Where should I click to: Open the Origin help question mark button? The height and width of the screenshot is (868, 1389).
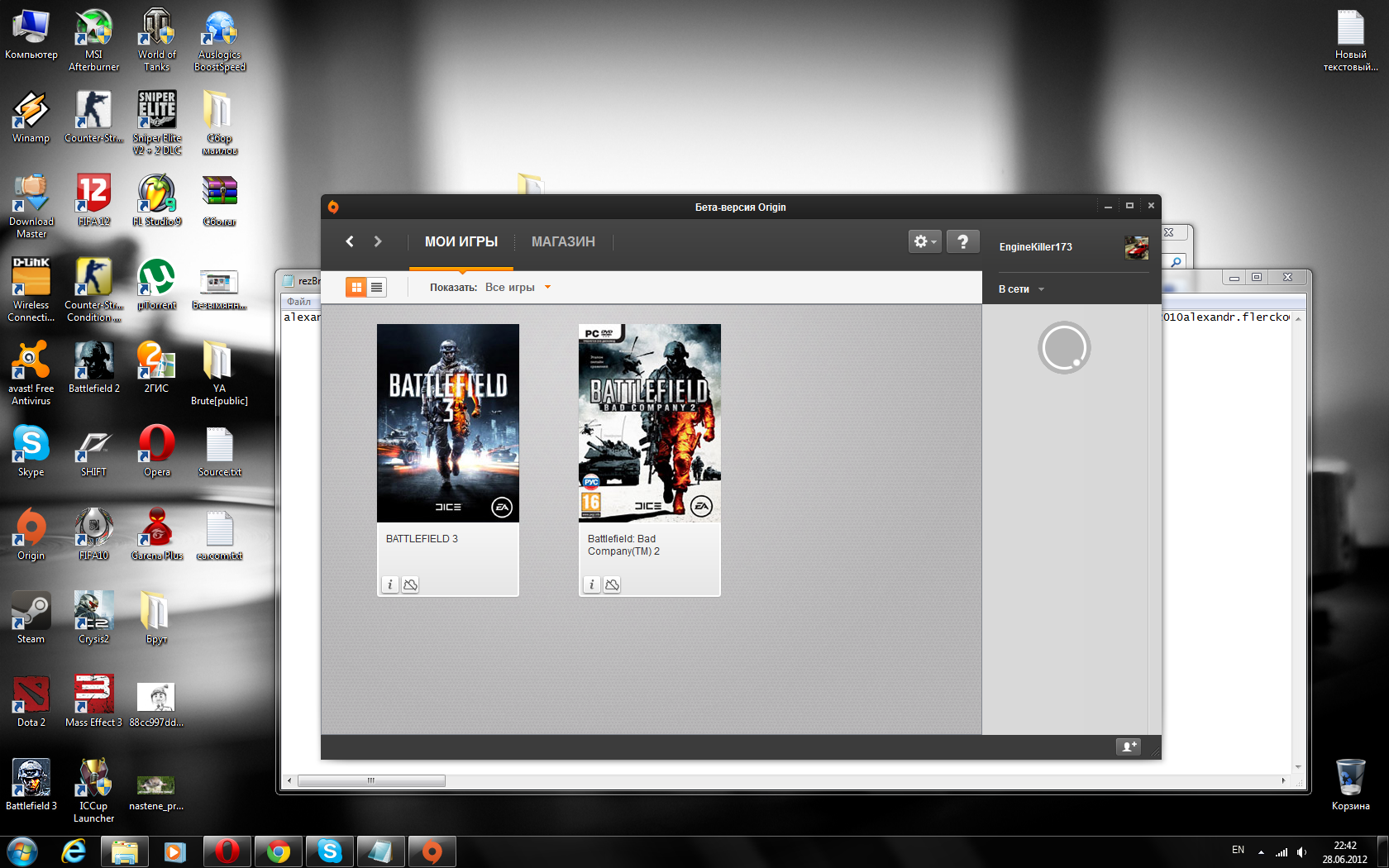point(962,241)
